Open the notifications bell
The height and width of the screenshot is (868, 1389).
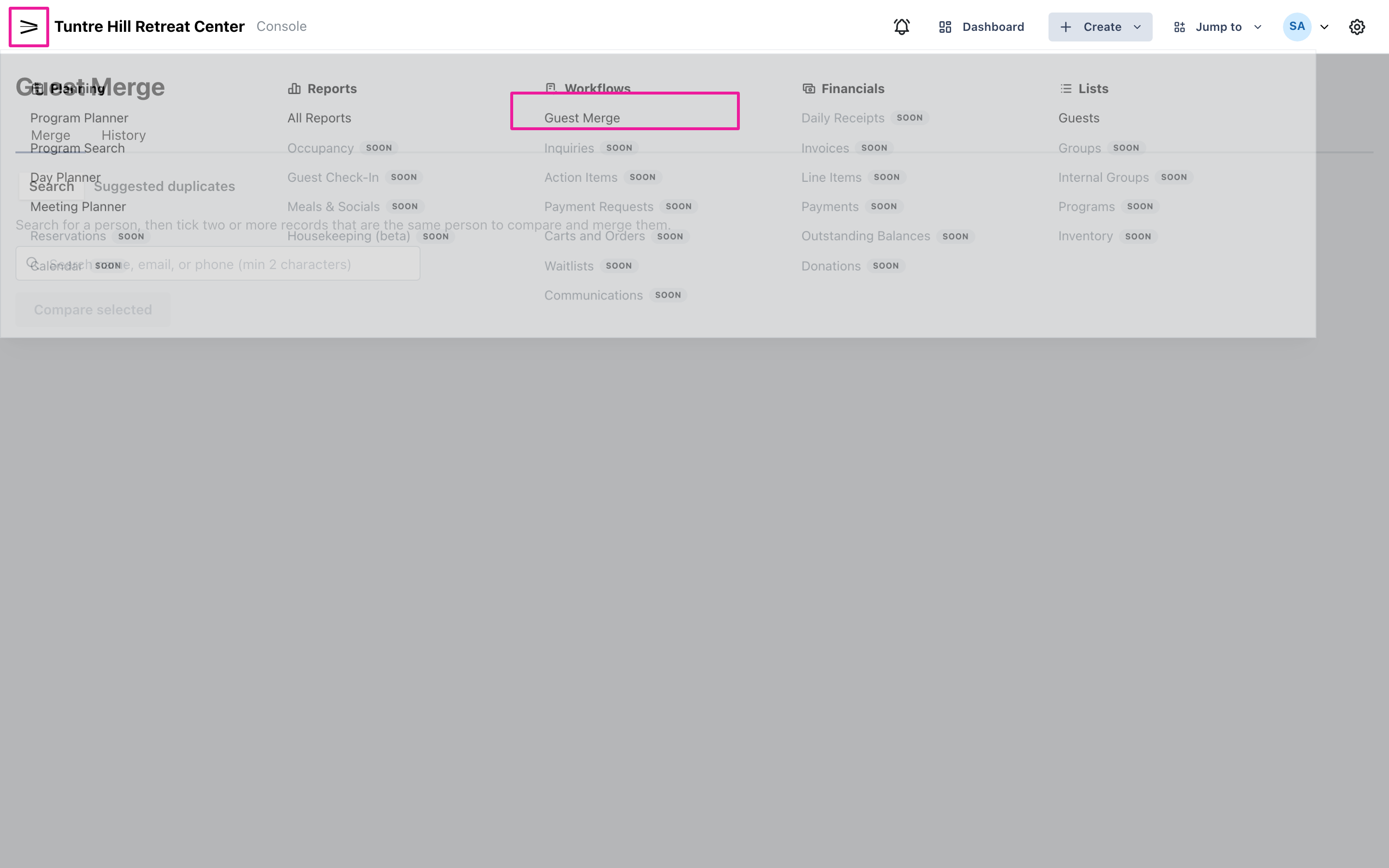coord(902,27)
